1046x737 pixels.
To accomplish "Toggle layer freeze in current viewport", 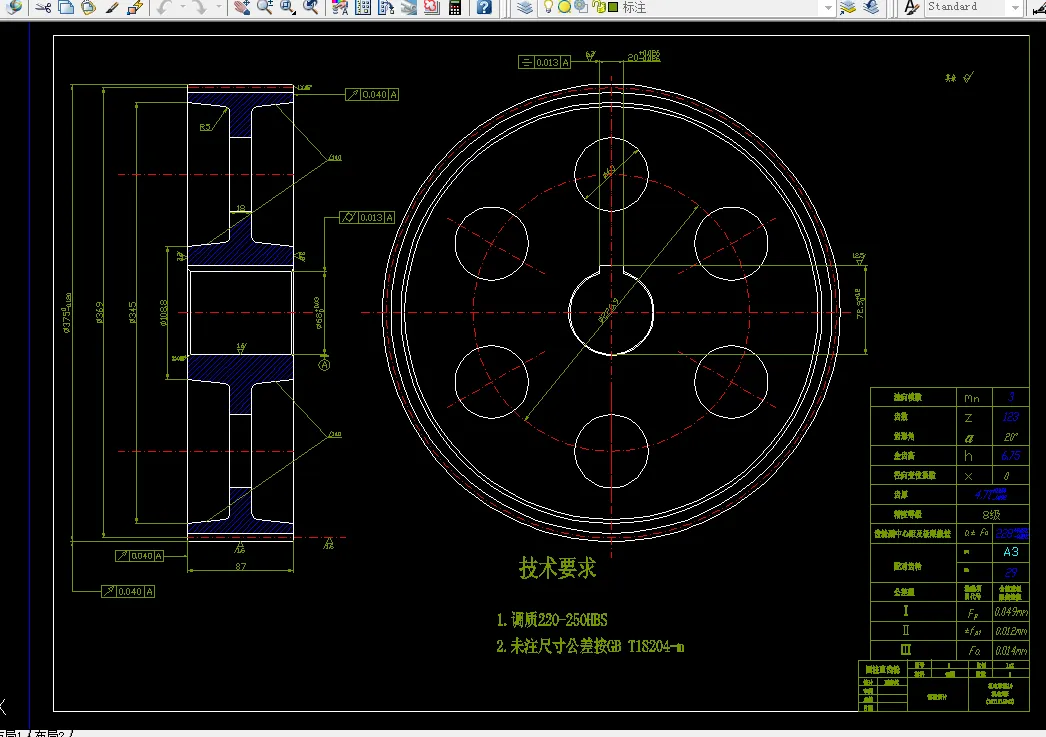I will point(581,7).
